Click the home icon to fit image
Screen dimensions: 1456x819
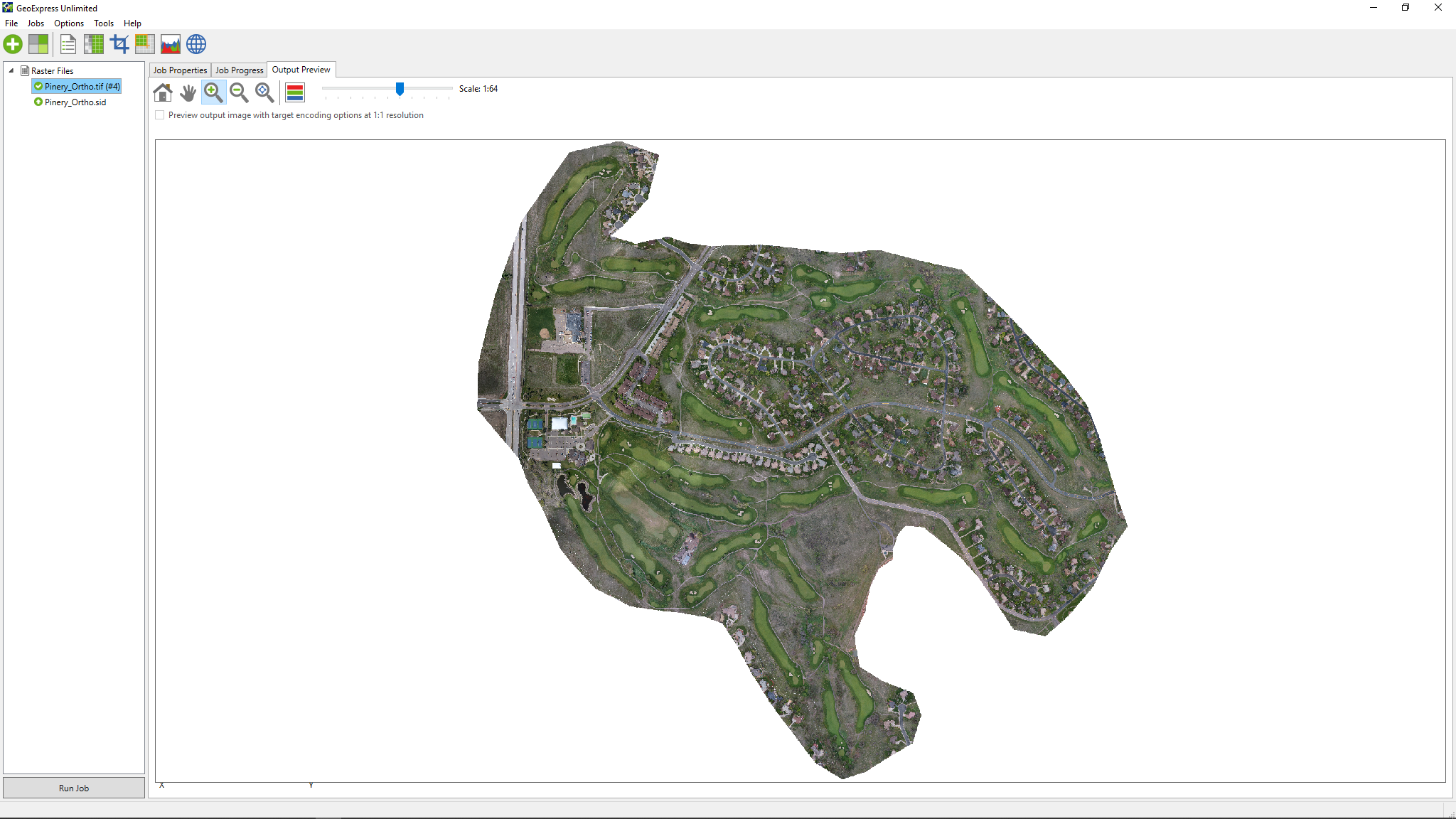(162, 92)
